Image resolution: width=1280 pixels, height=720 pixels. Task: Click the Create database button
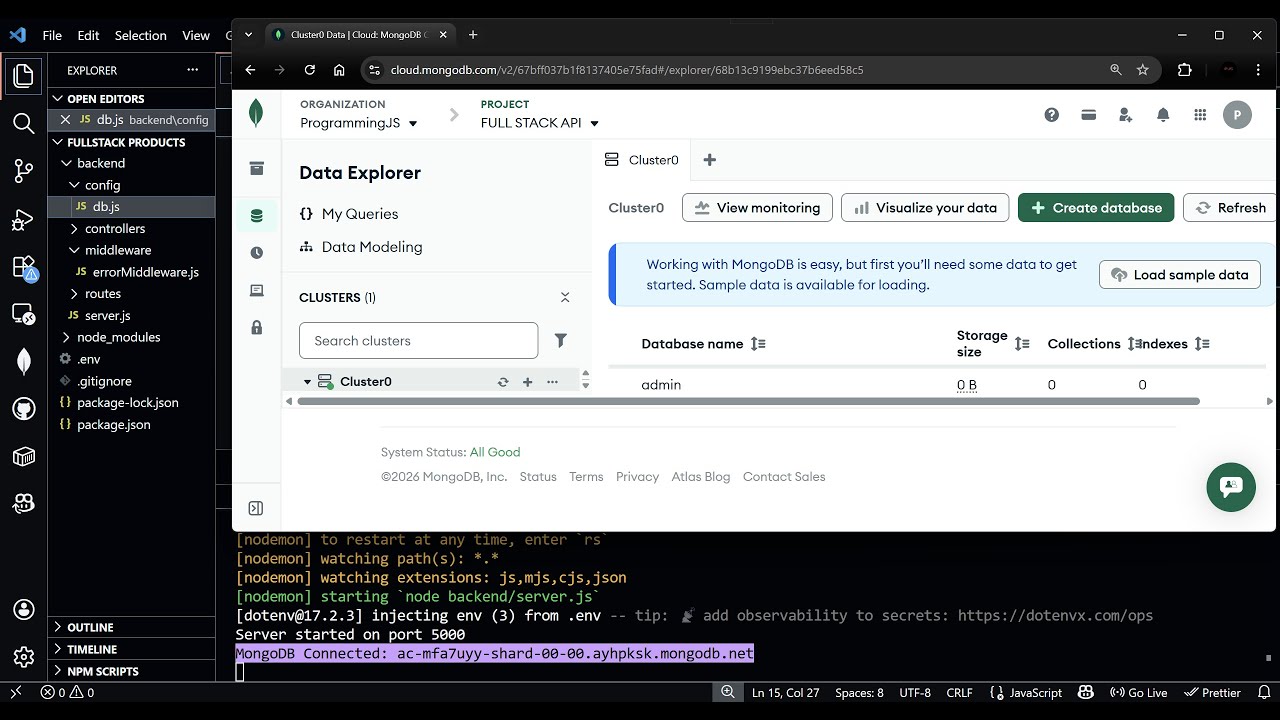1096,208
